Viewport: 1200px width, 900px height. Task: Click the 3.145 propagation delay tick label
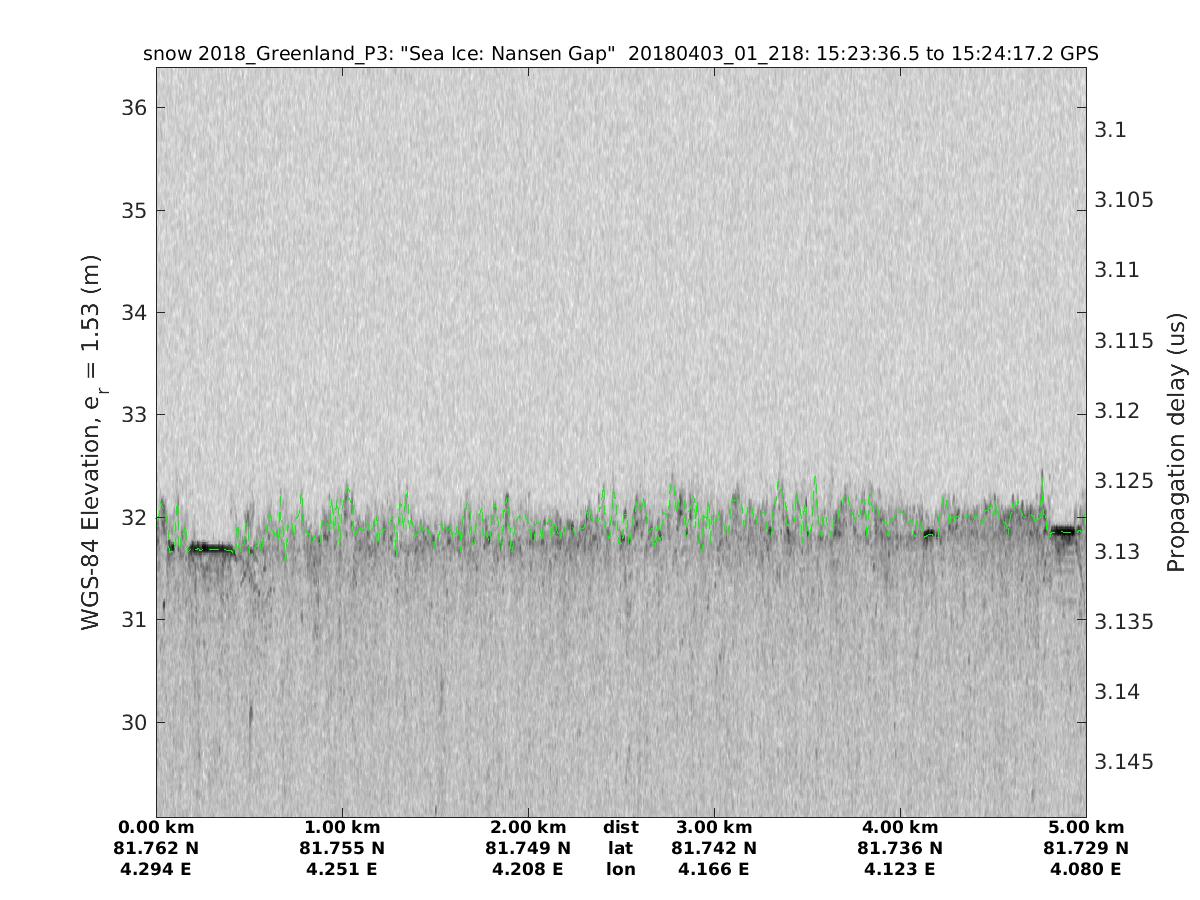(x=1124, y=762)
